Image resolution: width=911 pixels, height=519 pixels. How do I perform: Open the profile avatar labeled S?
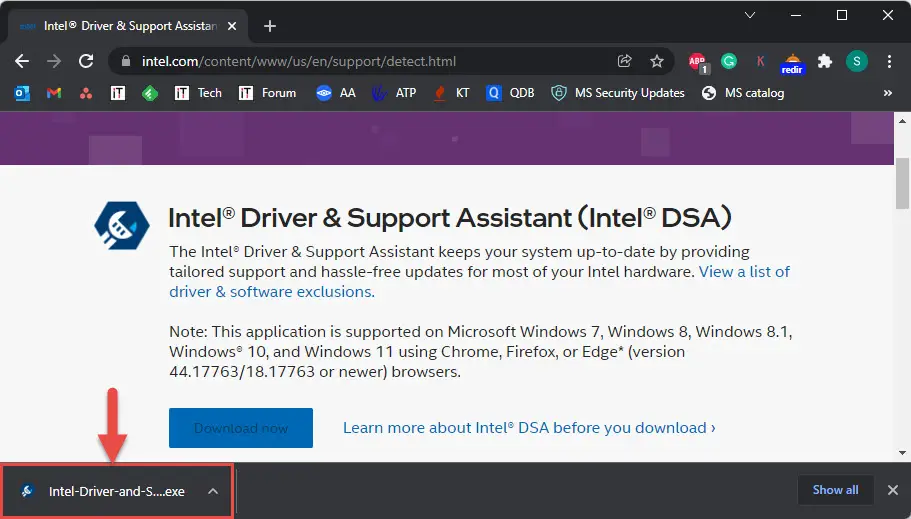pos(856,61)
